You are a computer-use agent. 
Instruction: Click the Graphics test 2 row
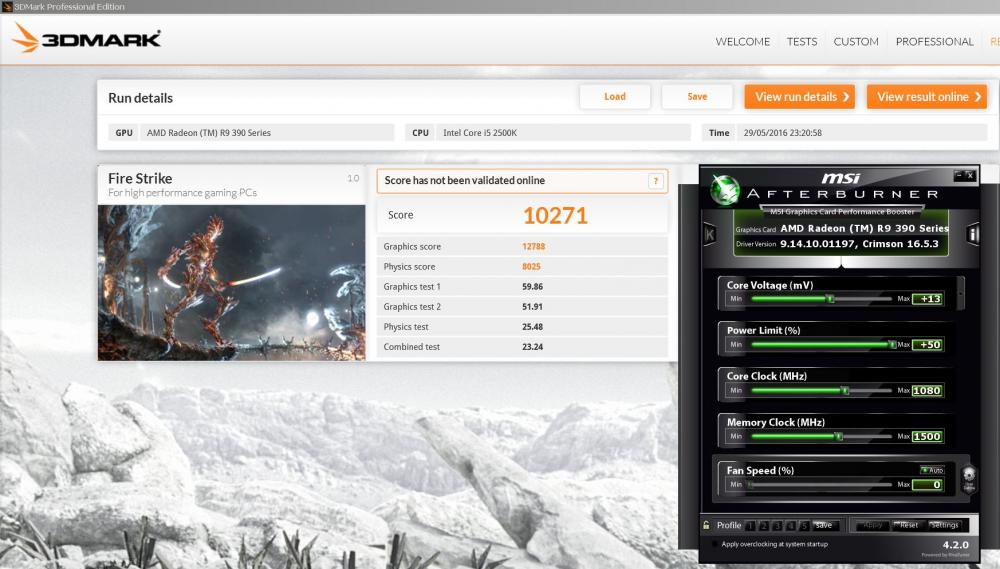coord(522,307)
